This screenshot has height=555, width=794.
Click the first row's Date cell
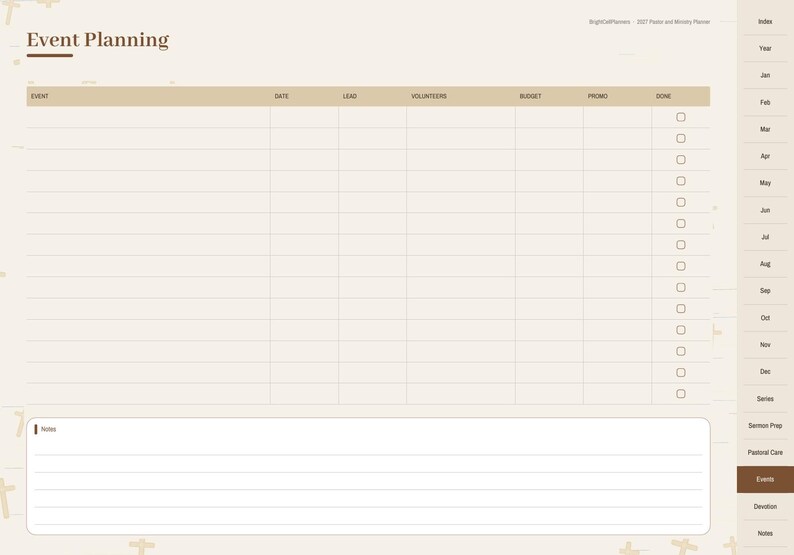304,117
